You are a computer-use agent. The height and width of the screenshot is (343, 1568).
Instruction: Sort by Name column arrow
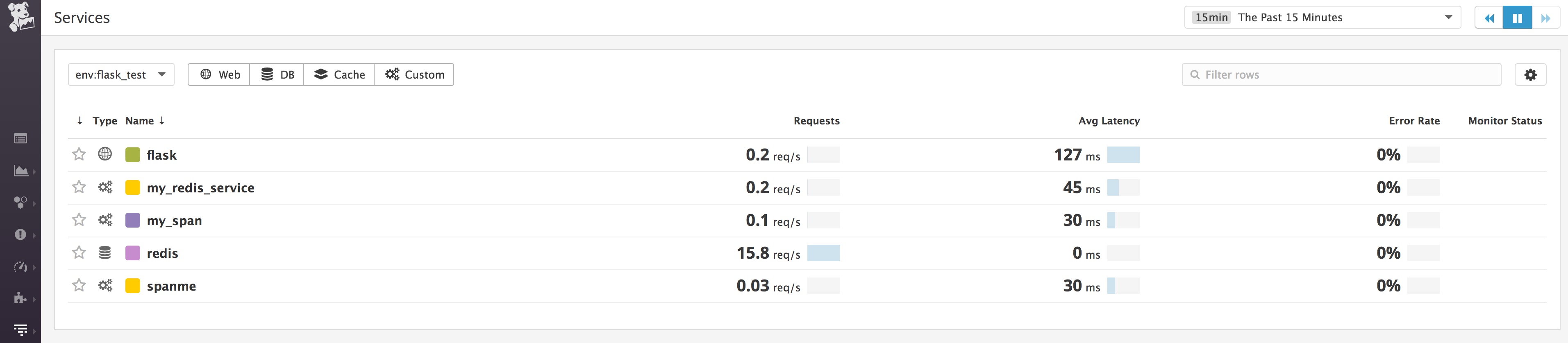click(x=162, y=120)
